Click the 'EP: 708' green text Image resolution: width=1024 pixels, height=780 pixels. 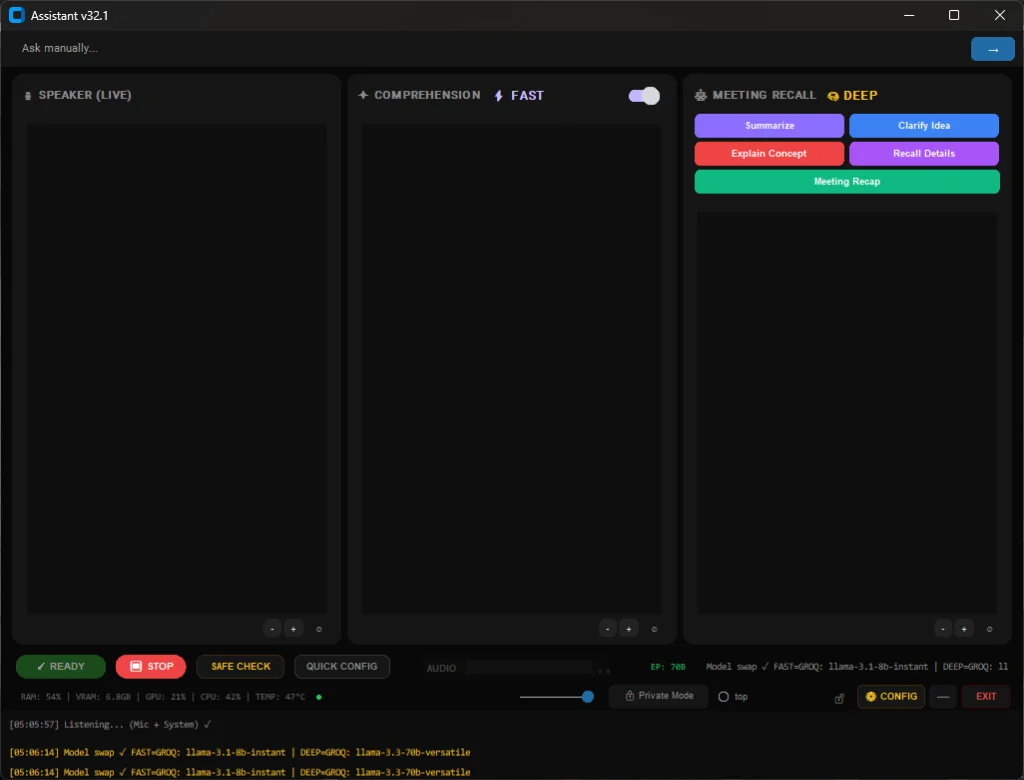[x=668, y=667]
